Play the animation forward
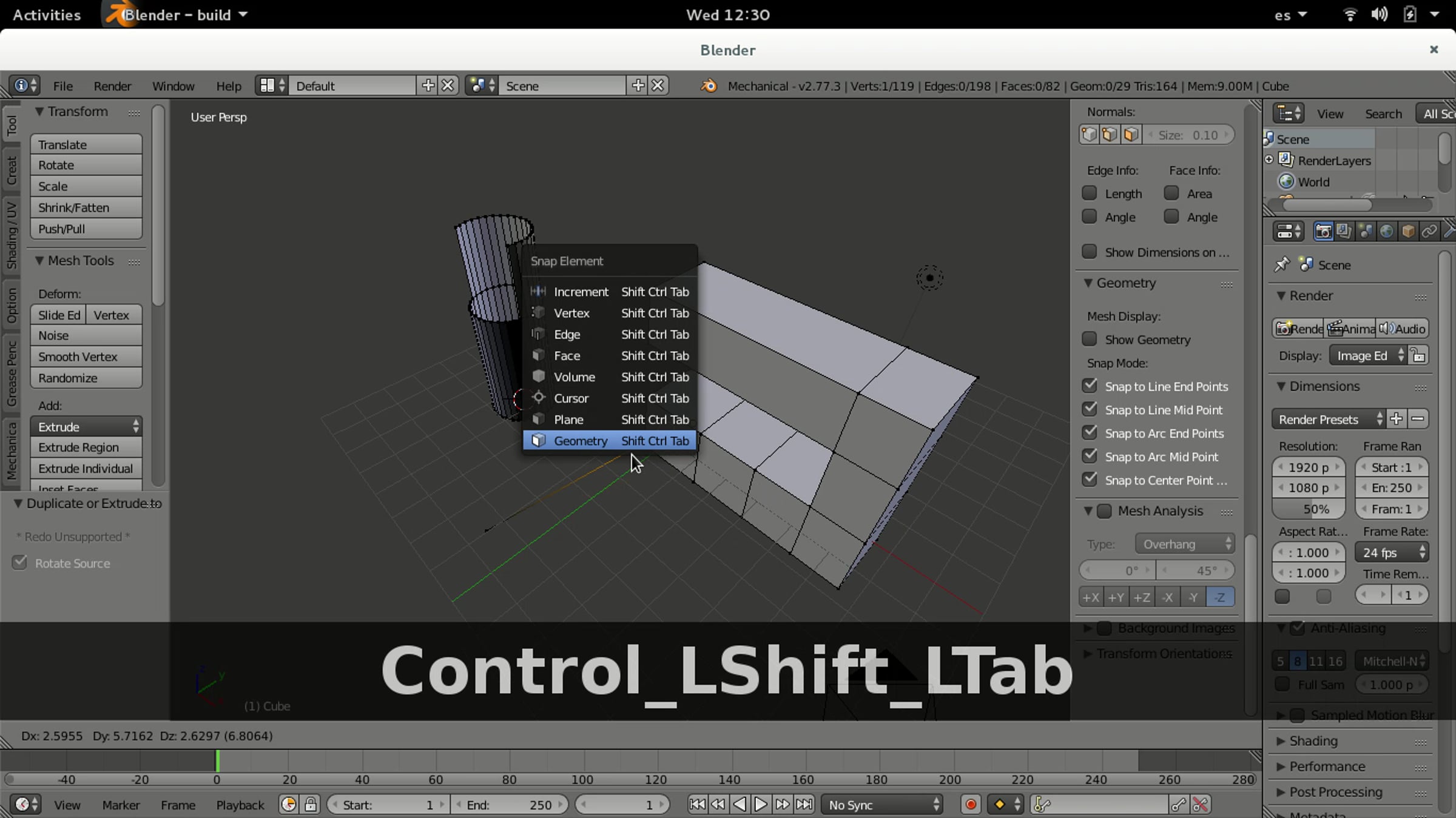This screenshot has width=1456, height=818. [761, 805]
